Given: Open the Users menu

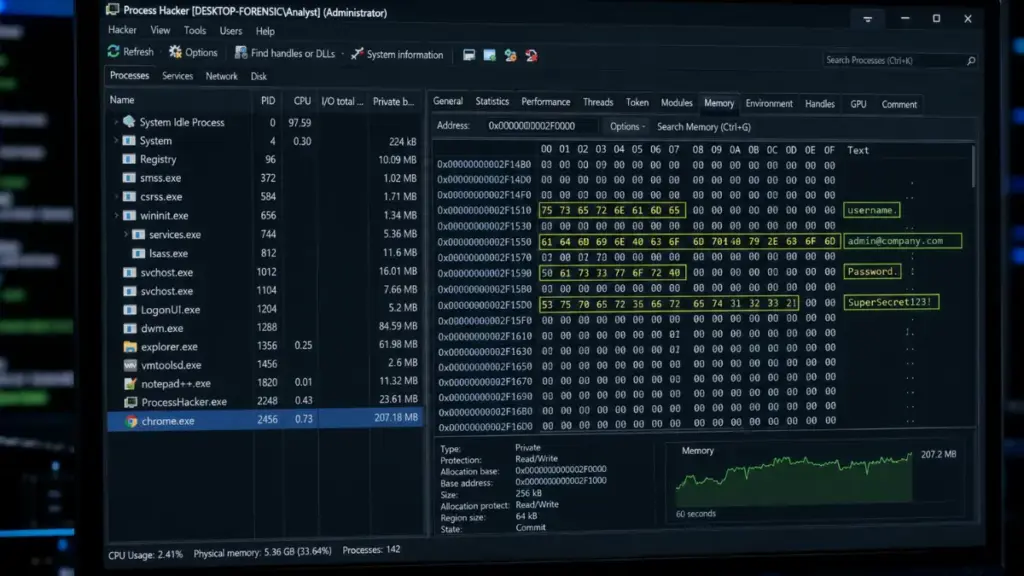Looking at the screenshot, I should point(231,31).
